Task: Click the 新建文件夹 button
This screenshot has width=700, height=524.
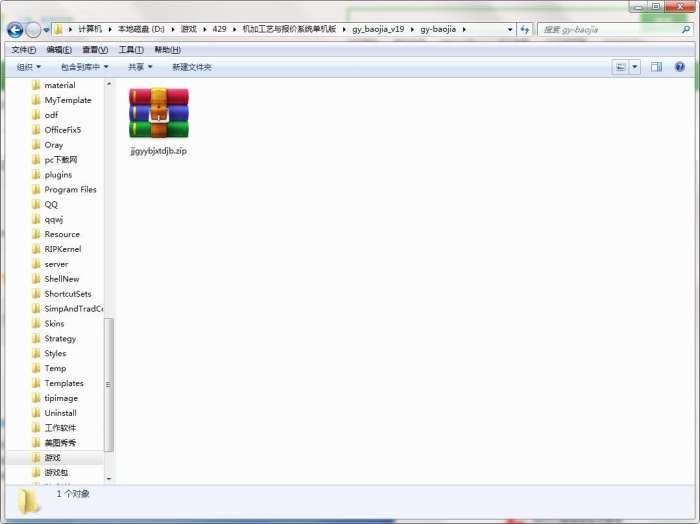Action: tap(192, 67)
